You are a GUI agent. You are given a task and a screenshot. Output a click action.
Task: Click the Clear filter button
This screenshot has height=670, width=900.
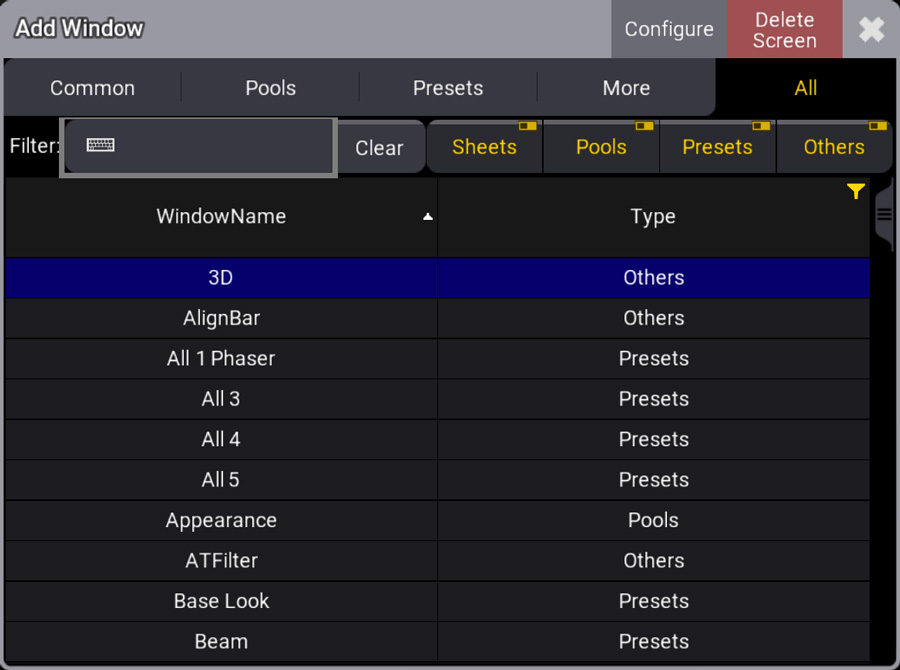pos(379,148)
